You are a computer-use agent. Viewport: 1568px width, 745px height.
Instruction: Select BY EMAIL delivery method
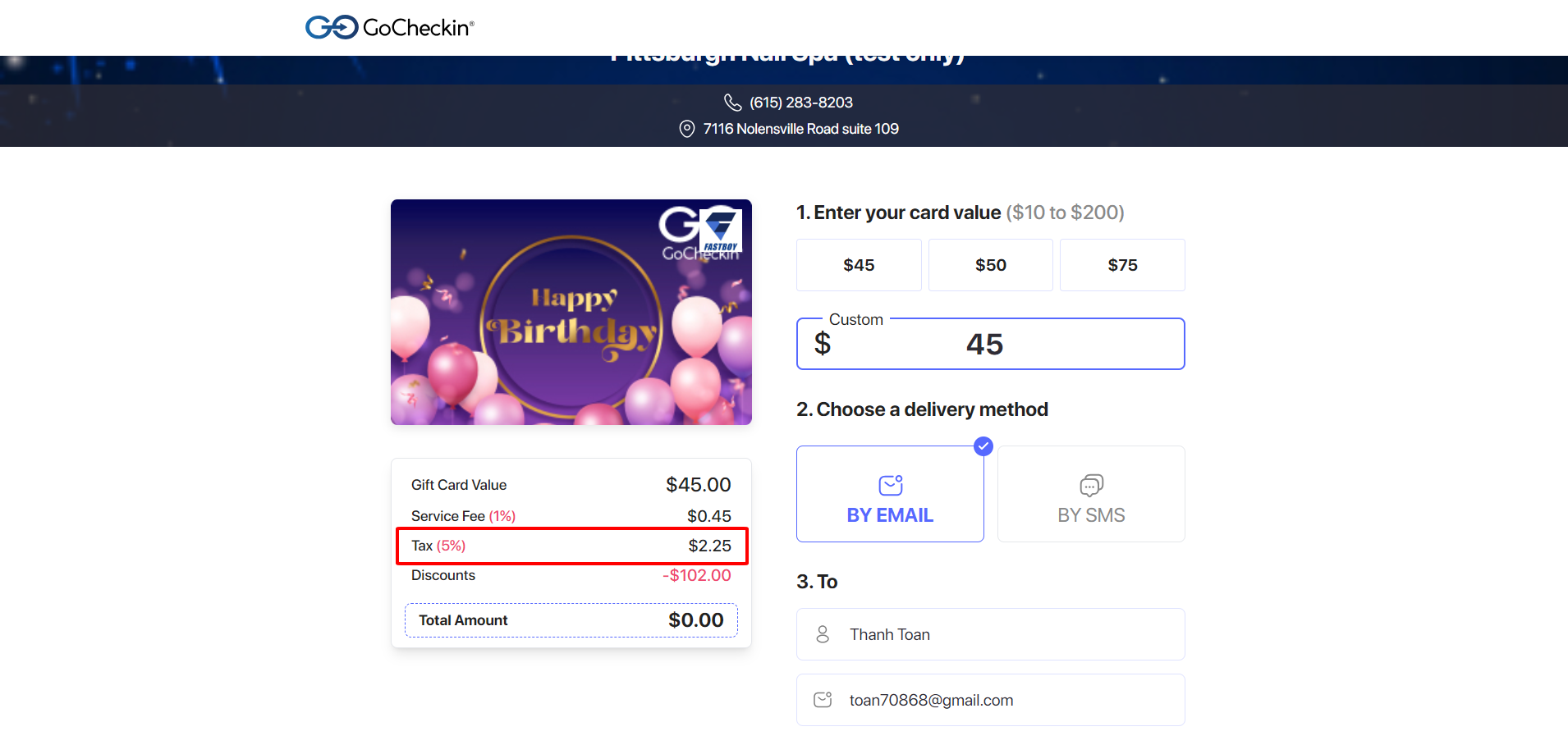click(890, 494)
